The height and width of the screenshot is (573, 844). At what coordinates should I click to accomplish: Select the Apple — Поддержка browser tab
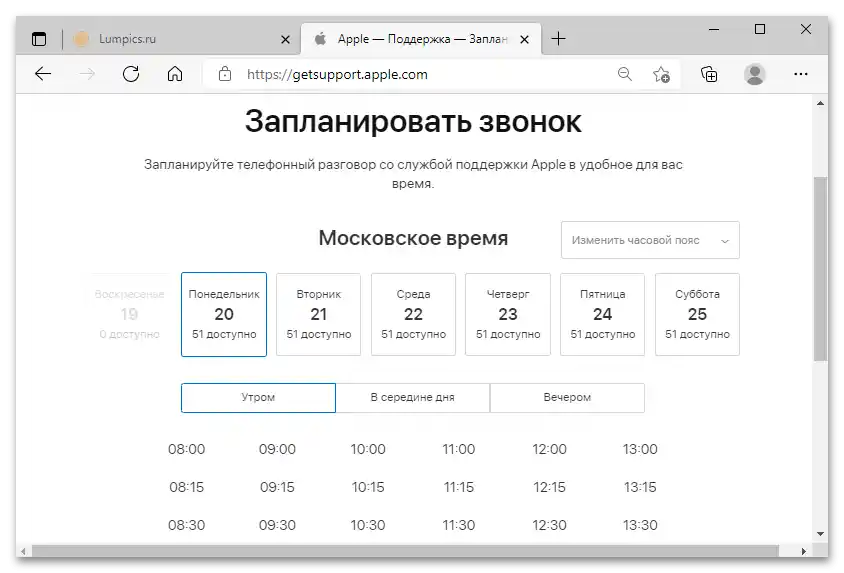[421, 39]
